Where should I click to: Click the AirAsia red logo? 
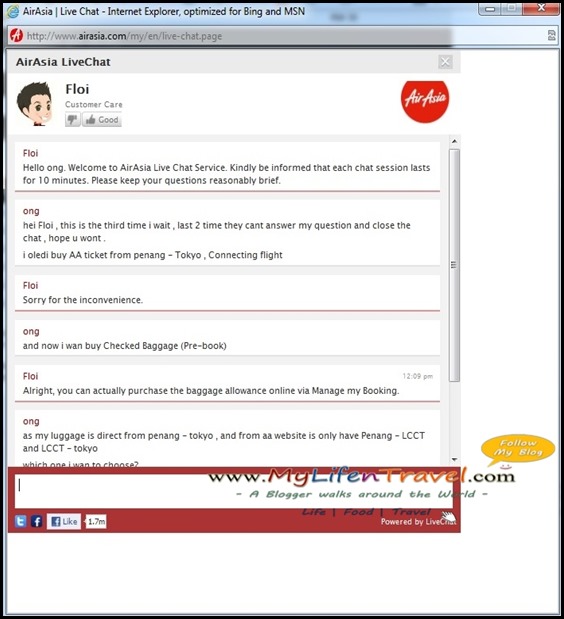click(425, 101)
